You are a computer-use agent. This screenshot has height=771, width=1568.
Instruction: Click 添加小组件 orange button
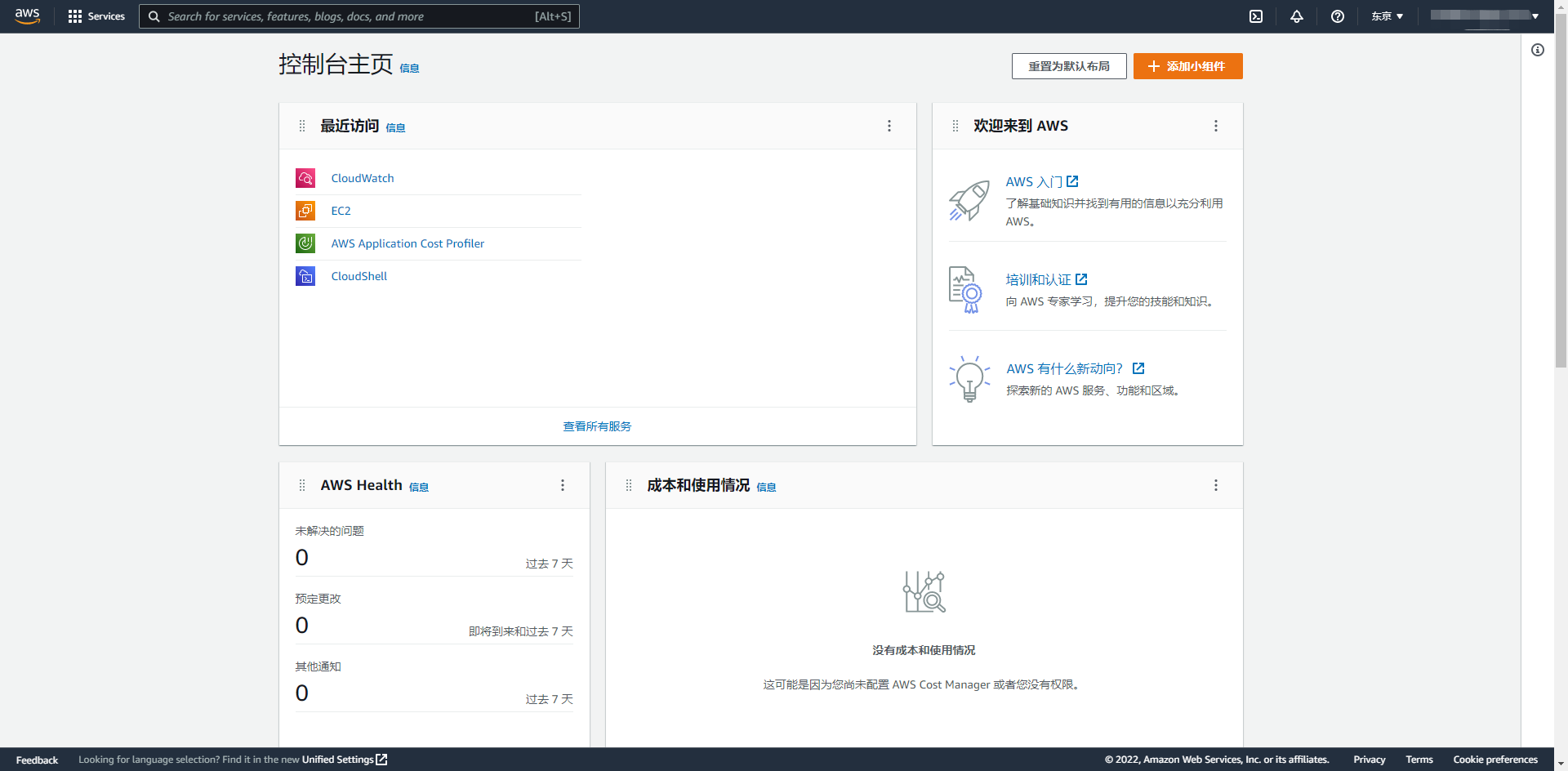point(1188,66)
